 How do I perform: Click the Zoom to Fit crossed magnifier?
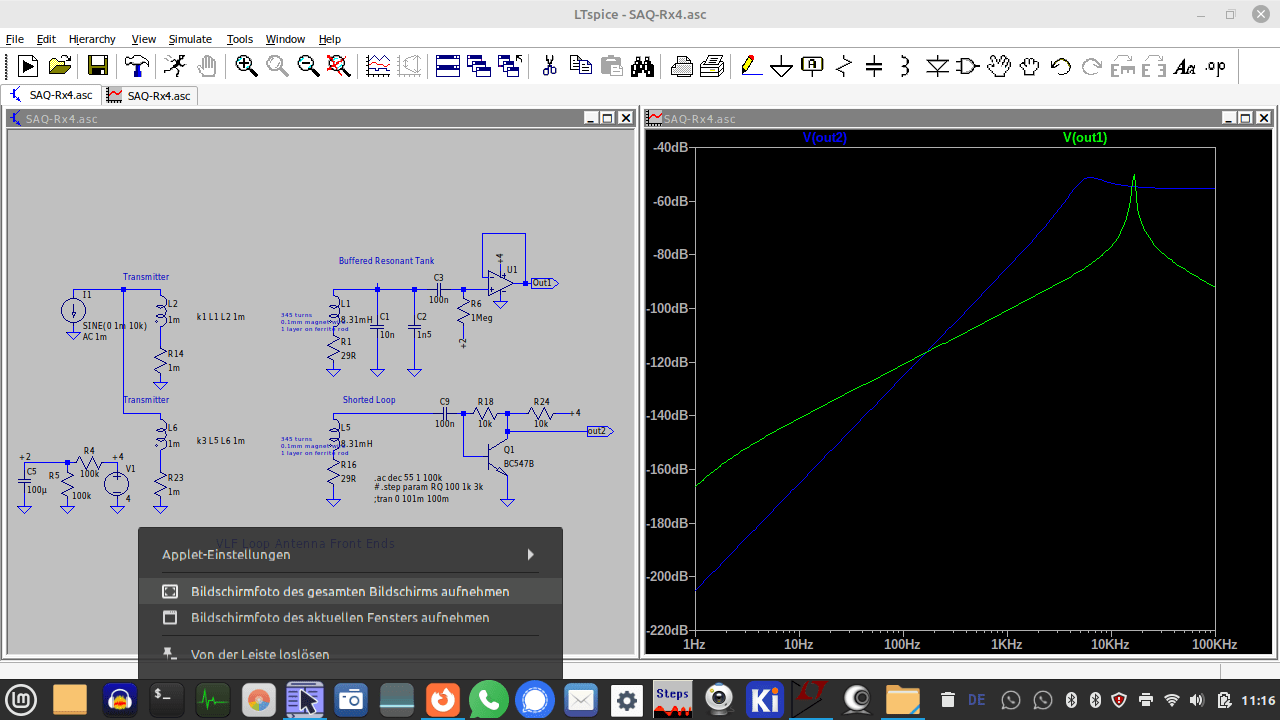point(339,66)
